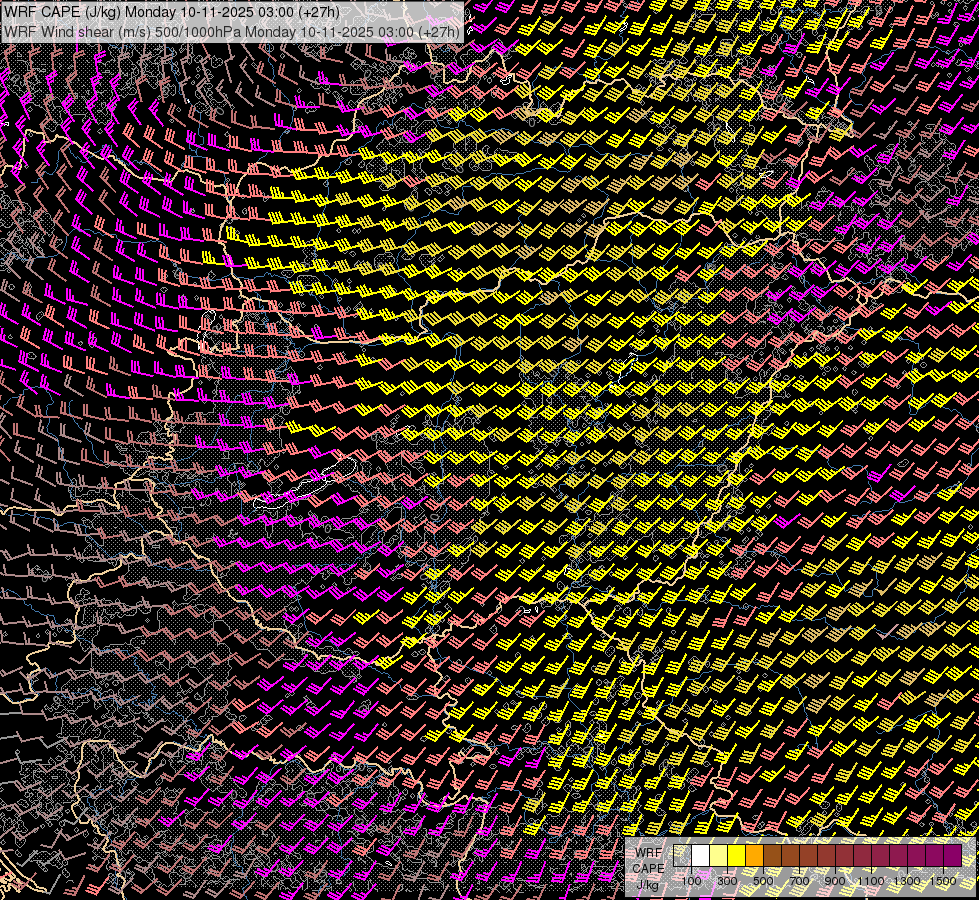Click the first transparent swatch in legend
The image size is (979, 900).
683,855
